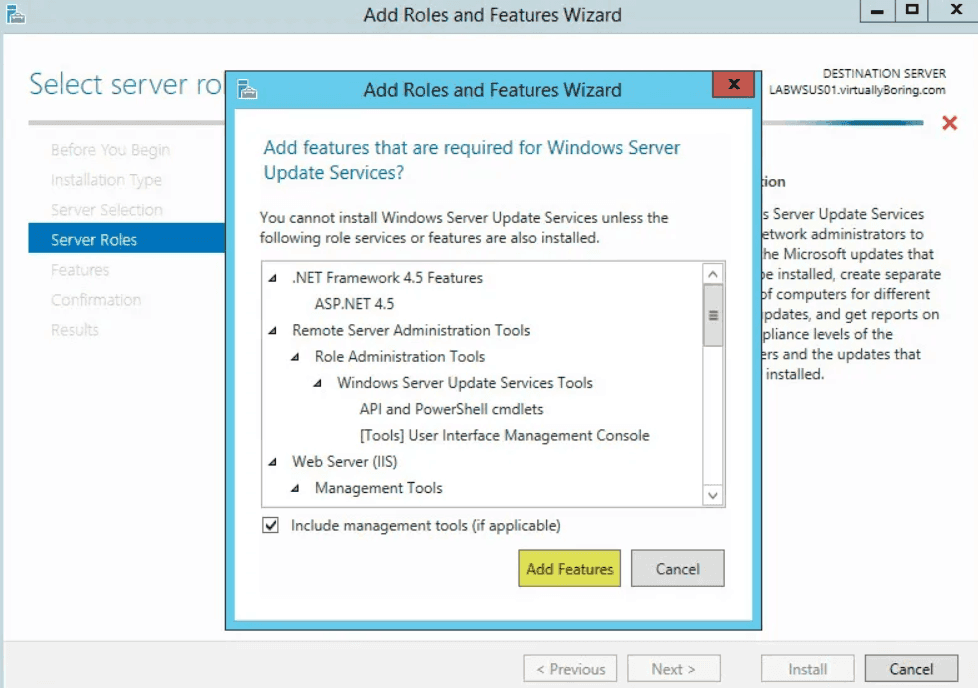
Task: Click the Previous button in the wizard
Action: click(570, 669)
